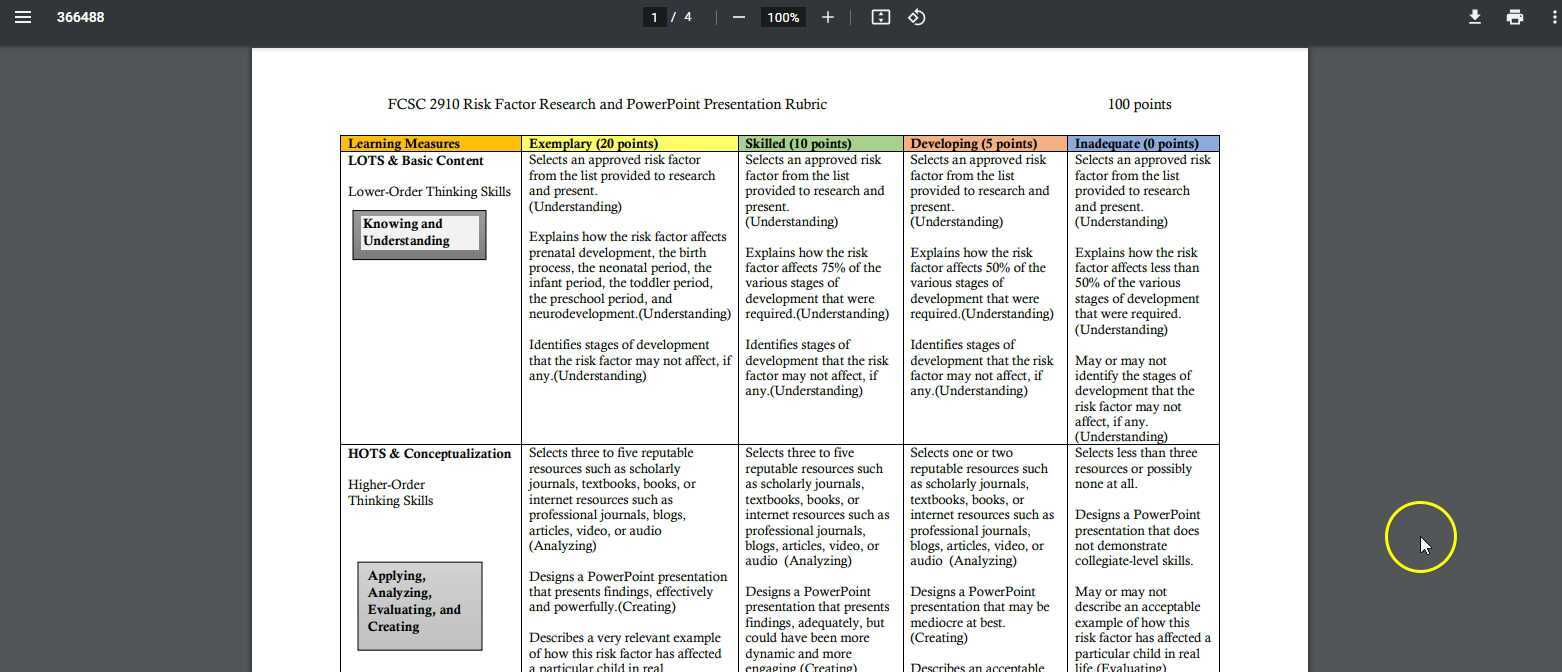Select the 100% zoom level field

pyautogui.click(x=783, y=17)
